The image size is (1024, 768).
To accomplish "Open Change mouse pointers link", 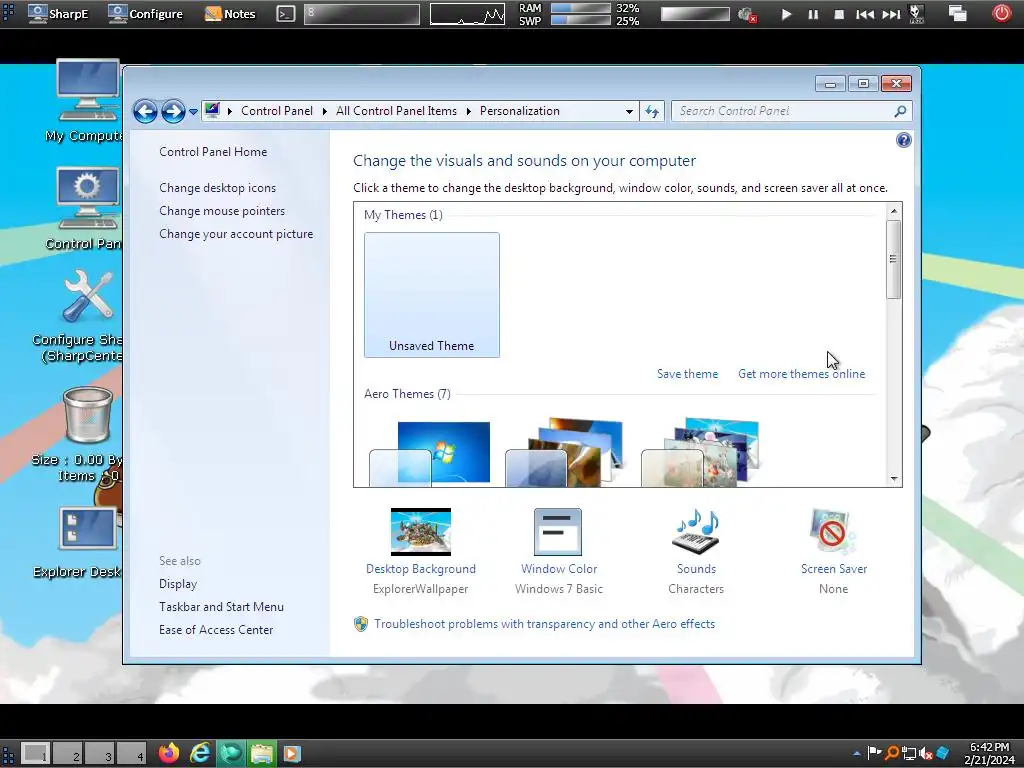I will click(222, 211).
